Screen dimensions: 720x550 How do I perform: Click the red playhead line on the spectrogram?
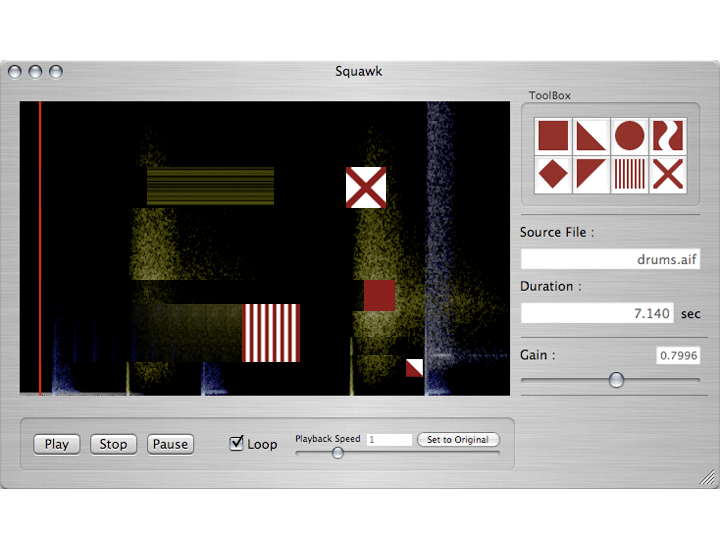[40, 248]
